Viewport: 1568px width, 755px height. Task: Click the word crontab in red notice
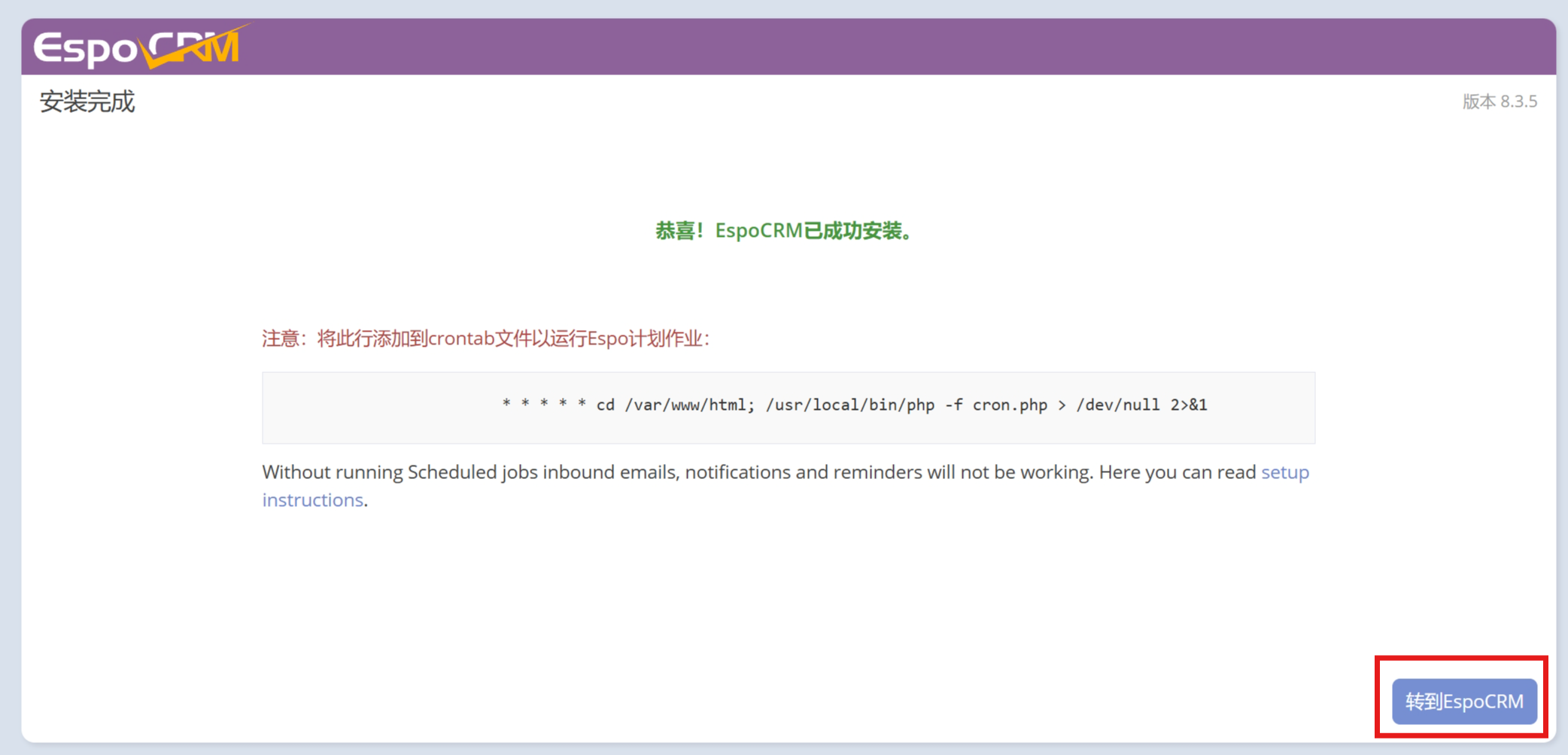461,338
